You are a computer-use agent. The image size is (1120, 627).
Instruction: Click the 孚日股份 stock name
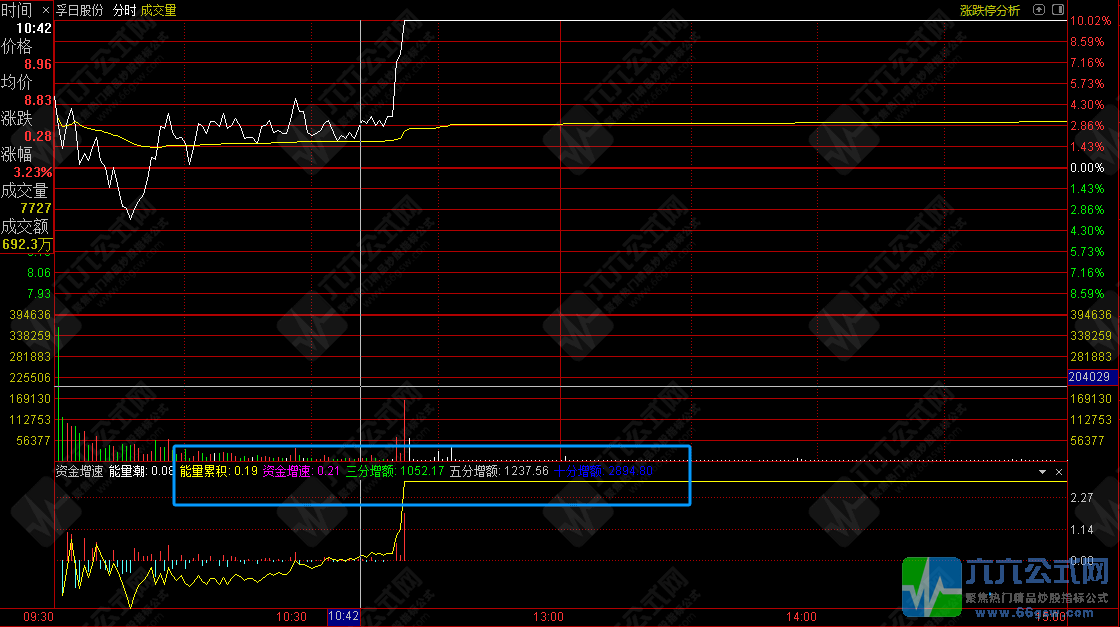point(80,10)
